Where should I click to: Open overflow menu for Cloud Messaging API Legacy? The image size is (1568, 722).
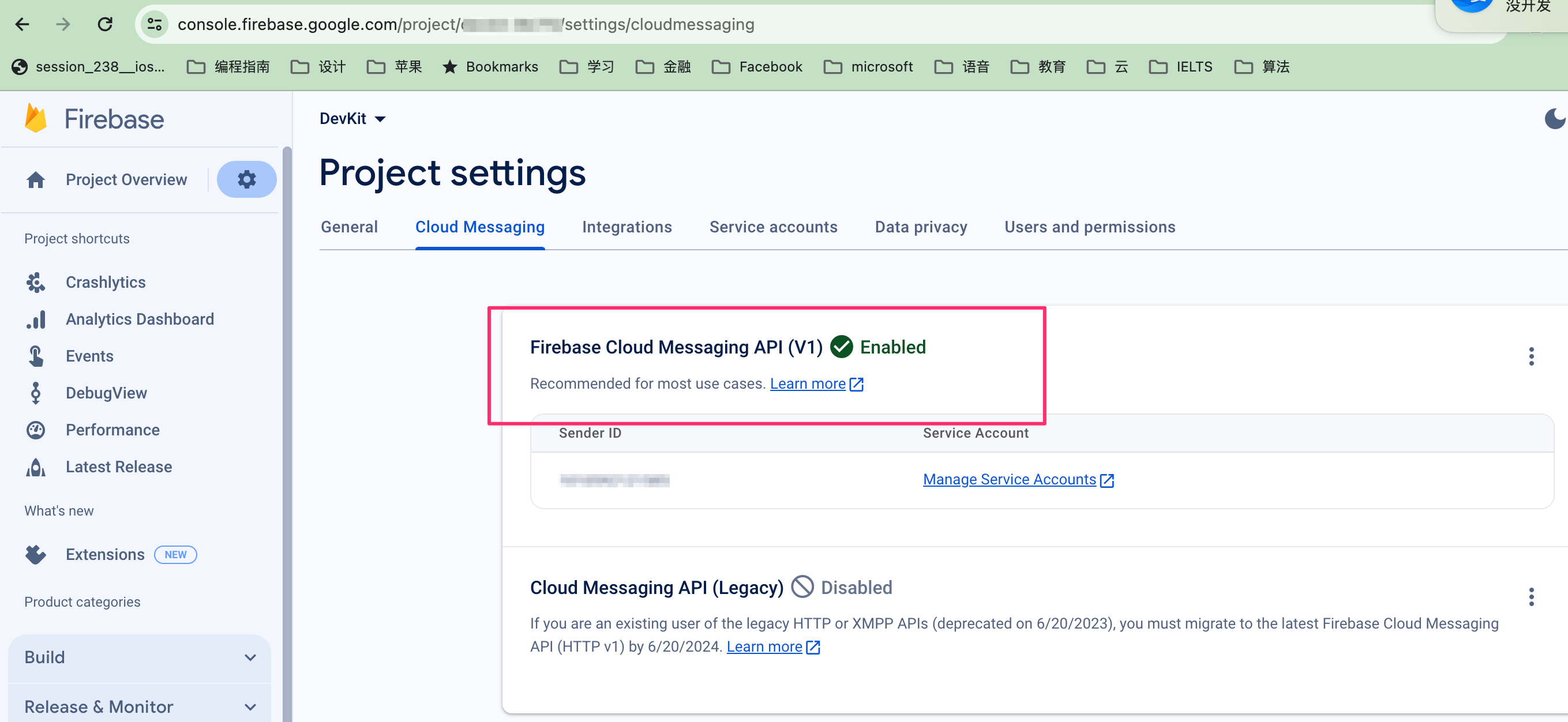(1532, 597)
